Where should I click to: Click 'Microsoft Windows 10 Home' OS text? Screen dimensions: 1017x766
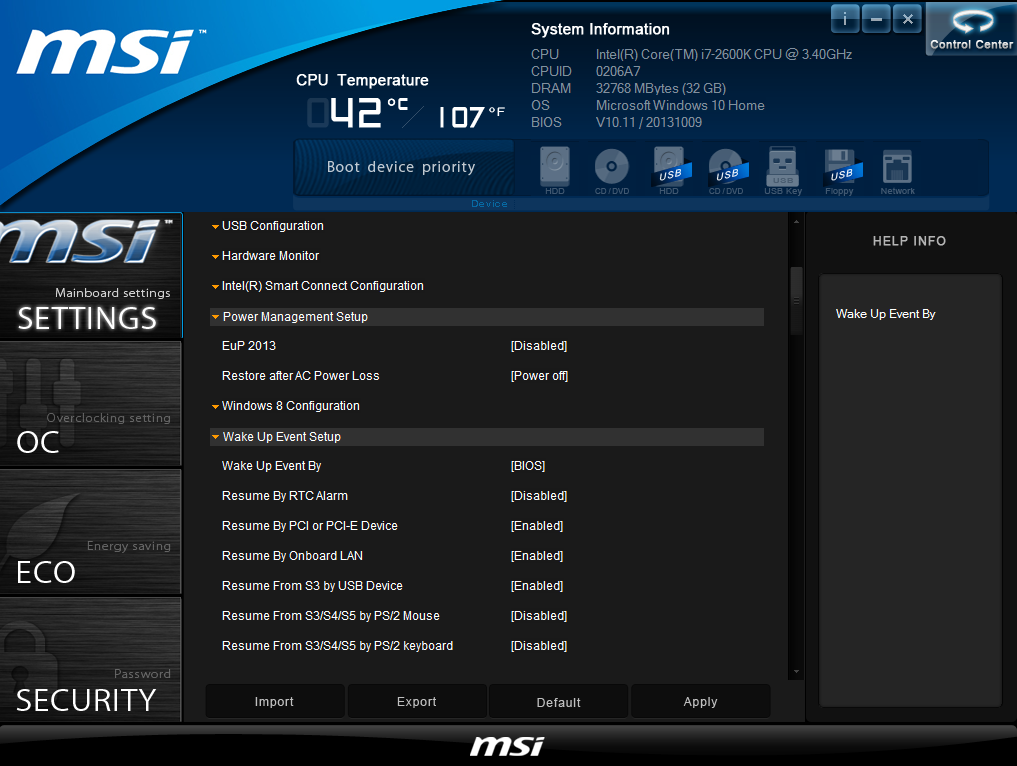[x=680, y=105]
